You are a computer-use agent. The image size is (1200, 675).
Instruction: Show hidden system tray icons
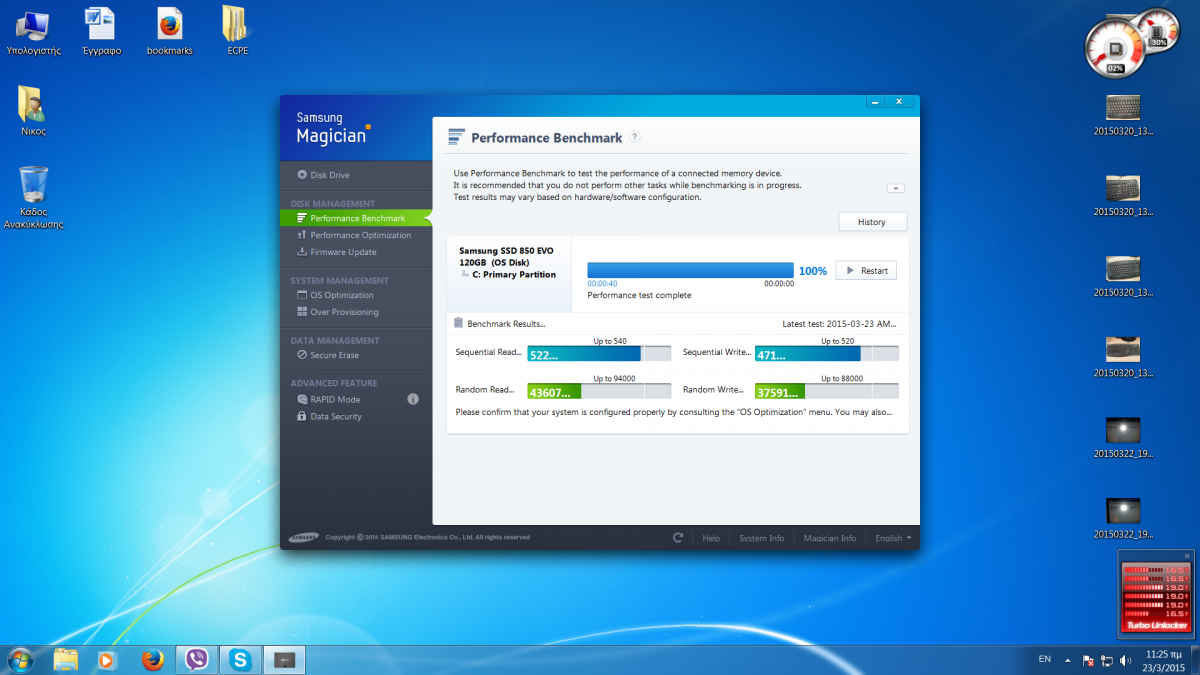(1069, 660)
